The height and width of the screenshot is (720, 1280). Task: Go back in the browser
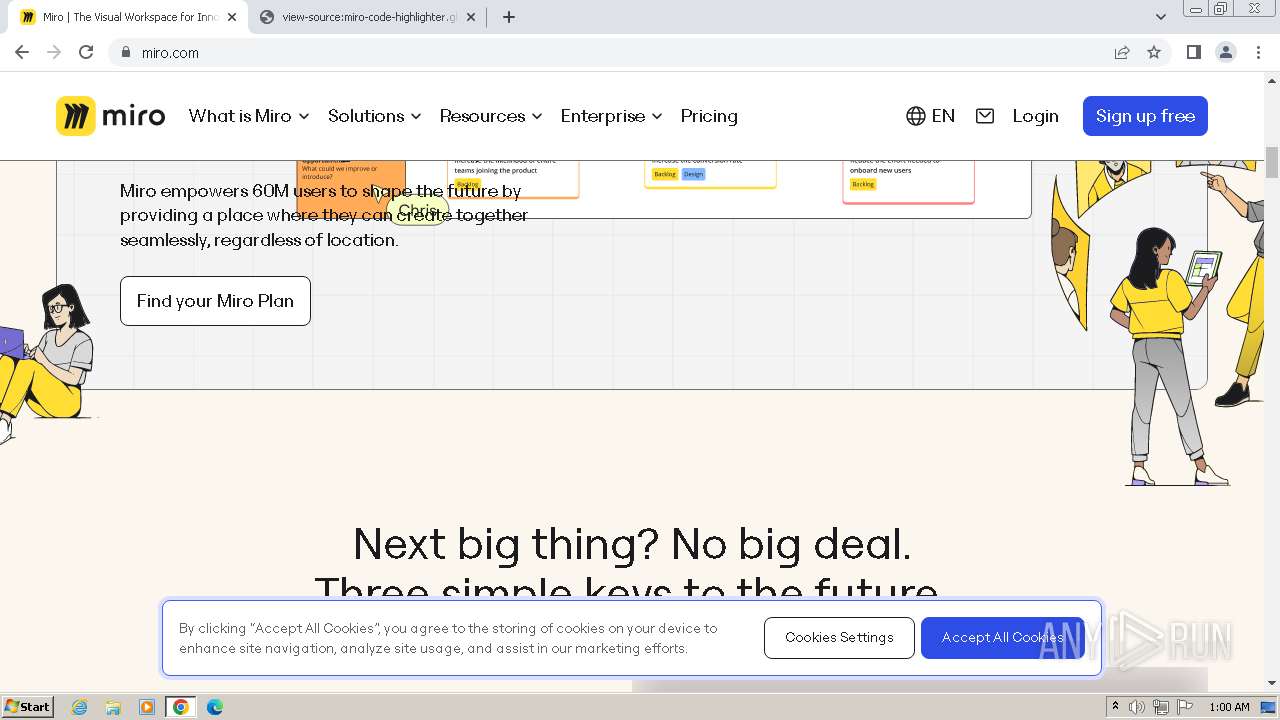tap(22, 52)
